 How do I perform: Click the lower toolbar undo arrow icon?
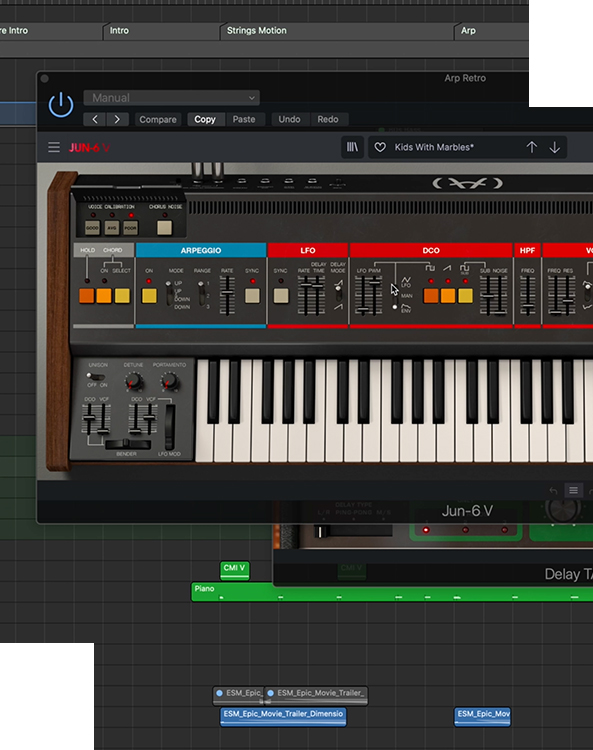point(553,490)
